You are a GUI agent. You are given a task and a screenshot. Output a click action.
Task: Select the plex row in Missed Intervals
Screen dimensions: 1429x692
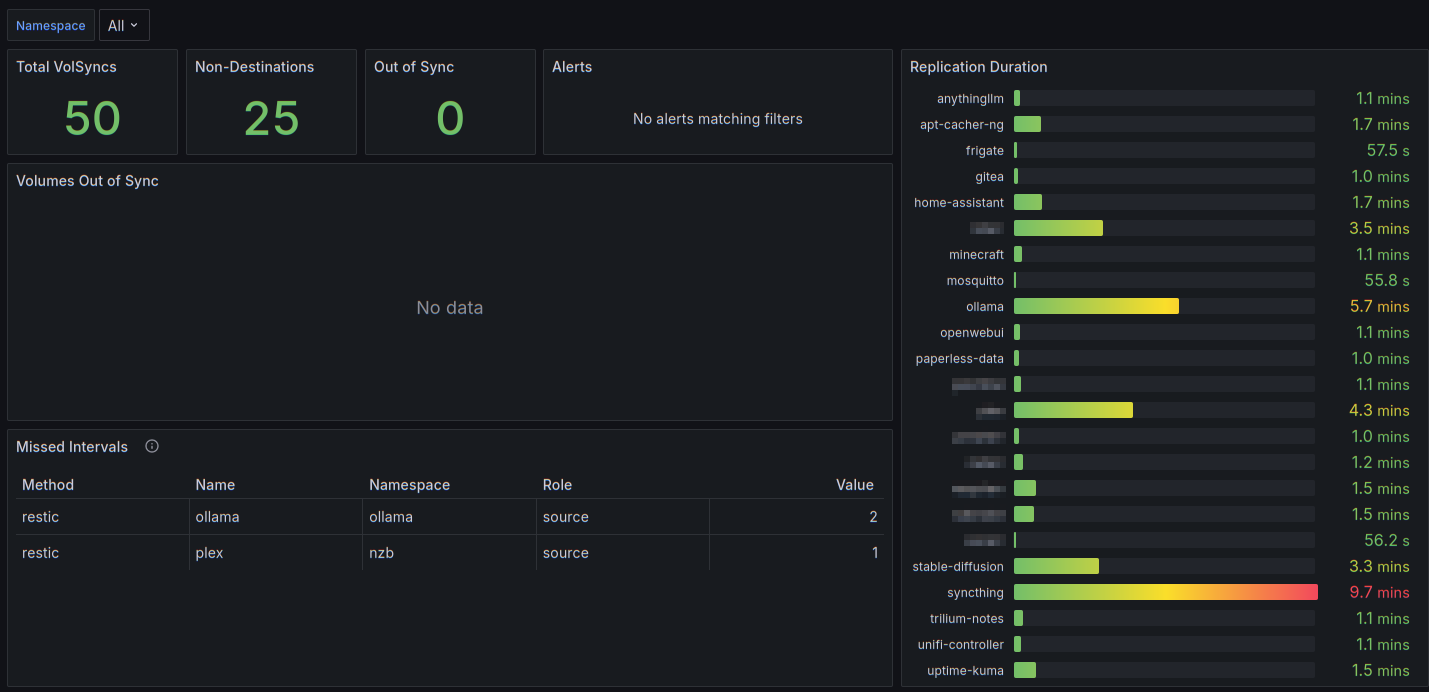449,553
